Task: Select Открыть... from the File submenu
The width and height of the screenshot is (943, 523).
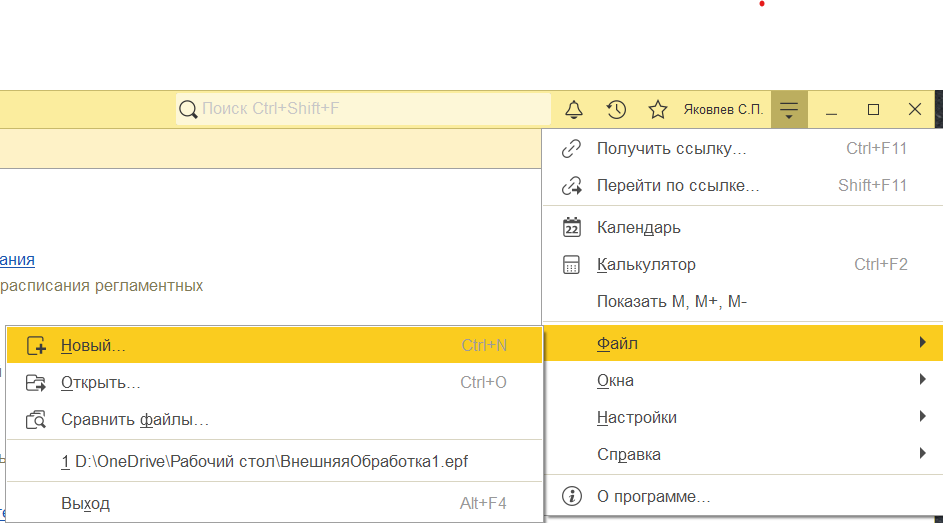Action: coord(100,383)
